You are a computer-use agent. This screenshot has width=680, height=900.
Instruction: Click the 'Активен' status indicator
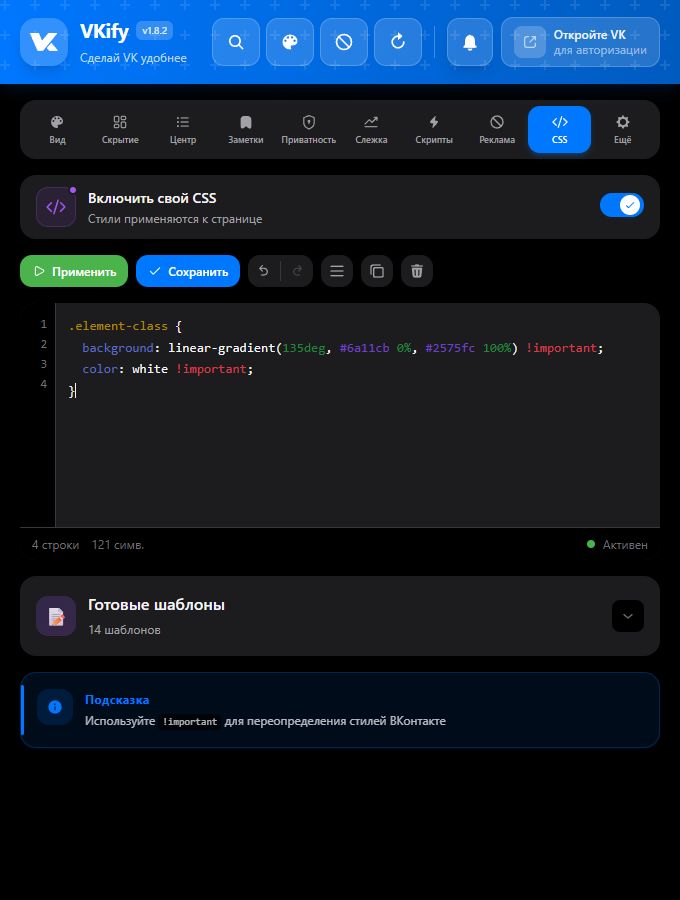tap(617, 545)
